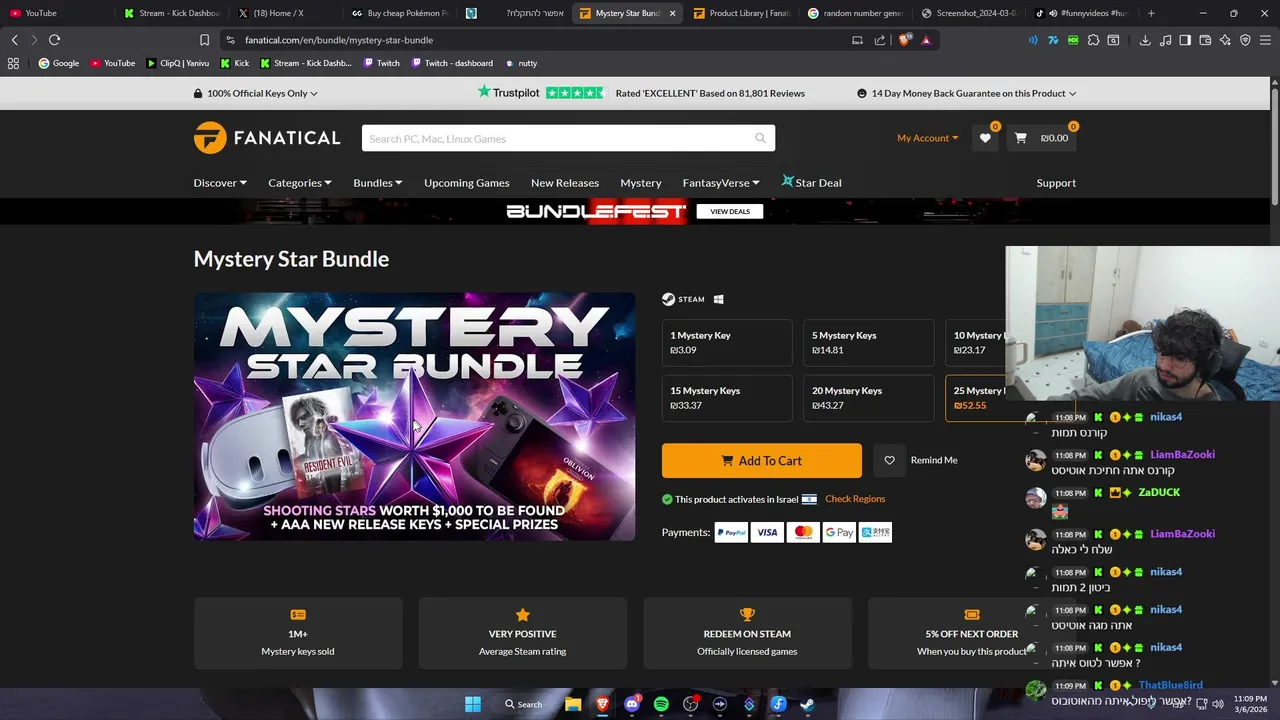Screen dimensions: 1280x720
Task: Click the Windows Start button
Action: [472, 704]
